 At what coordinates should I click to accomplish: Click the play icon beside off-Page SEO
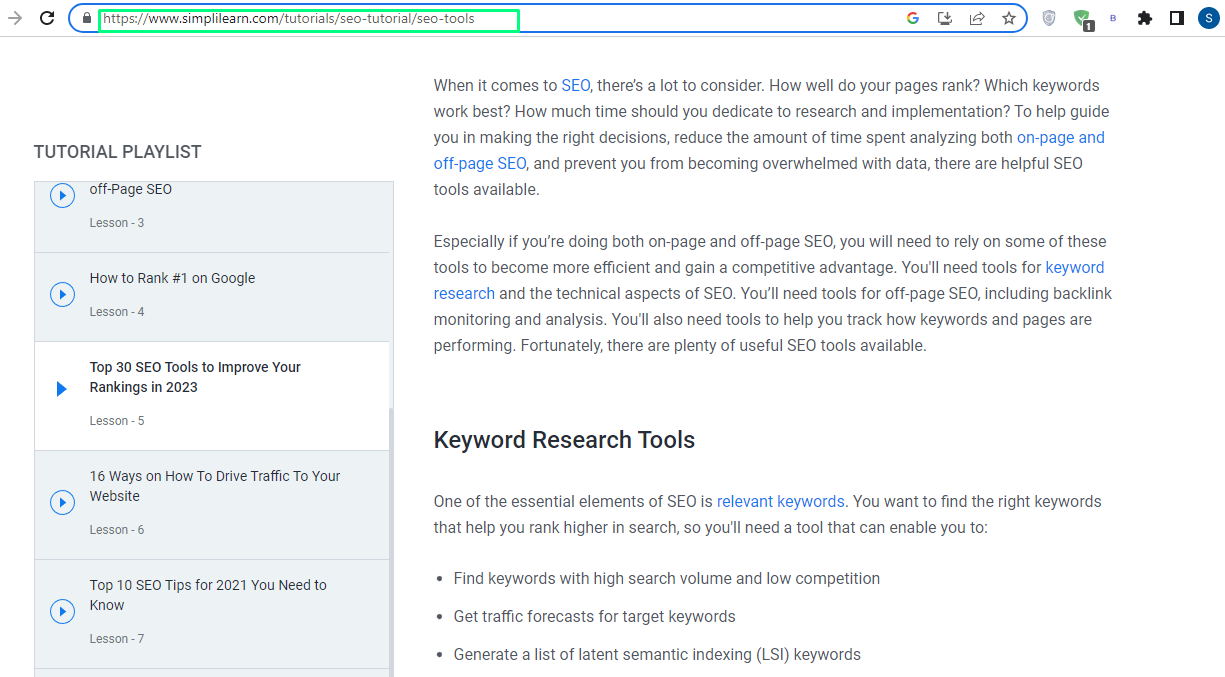(x=62, y=195)
